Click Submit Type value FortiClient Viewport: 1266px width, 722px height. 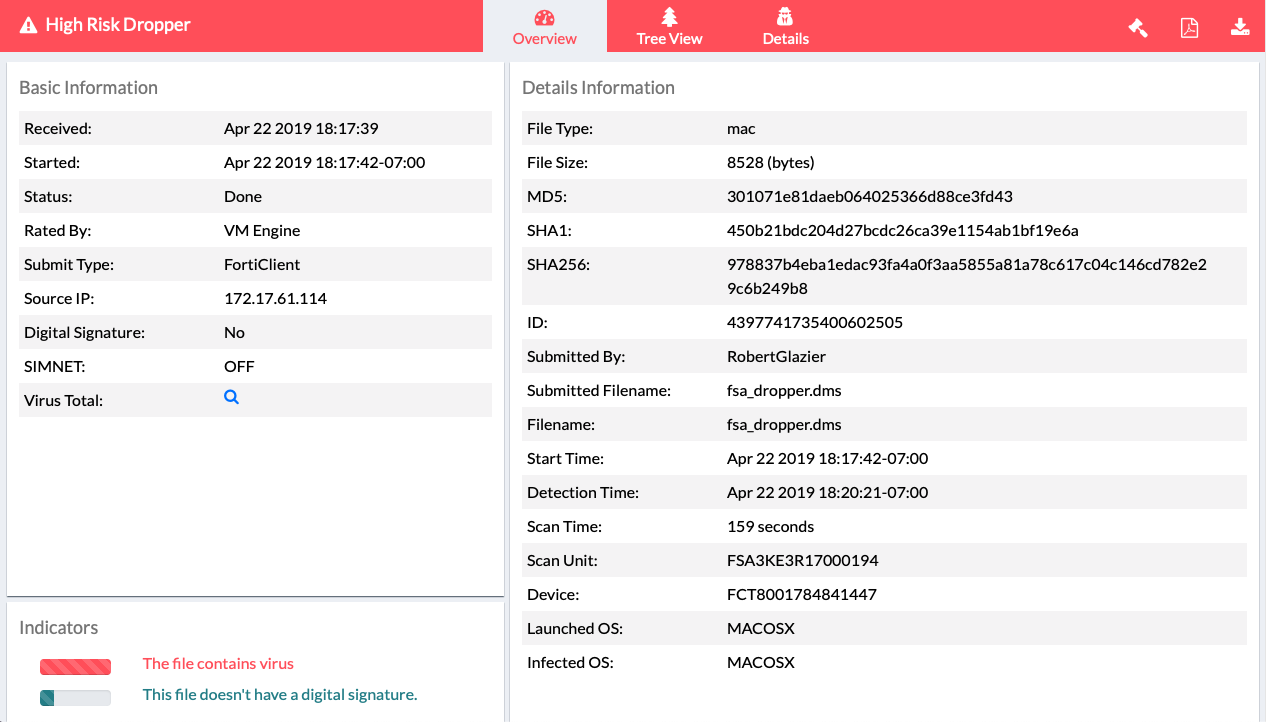(262, 264)
